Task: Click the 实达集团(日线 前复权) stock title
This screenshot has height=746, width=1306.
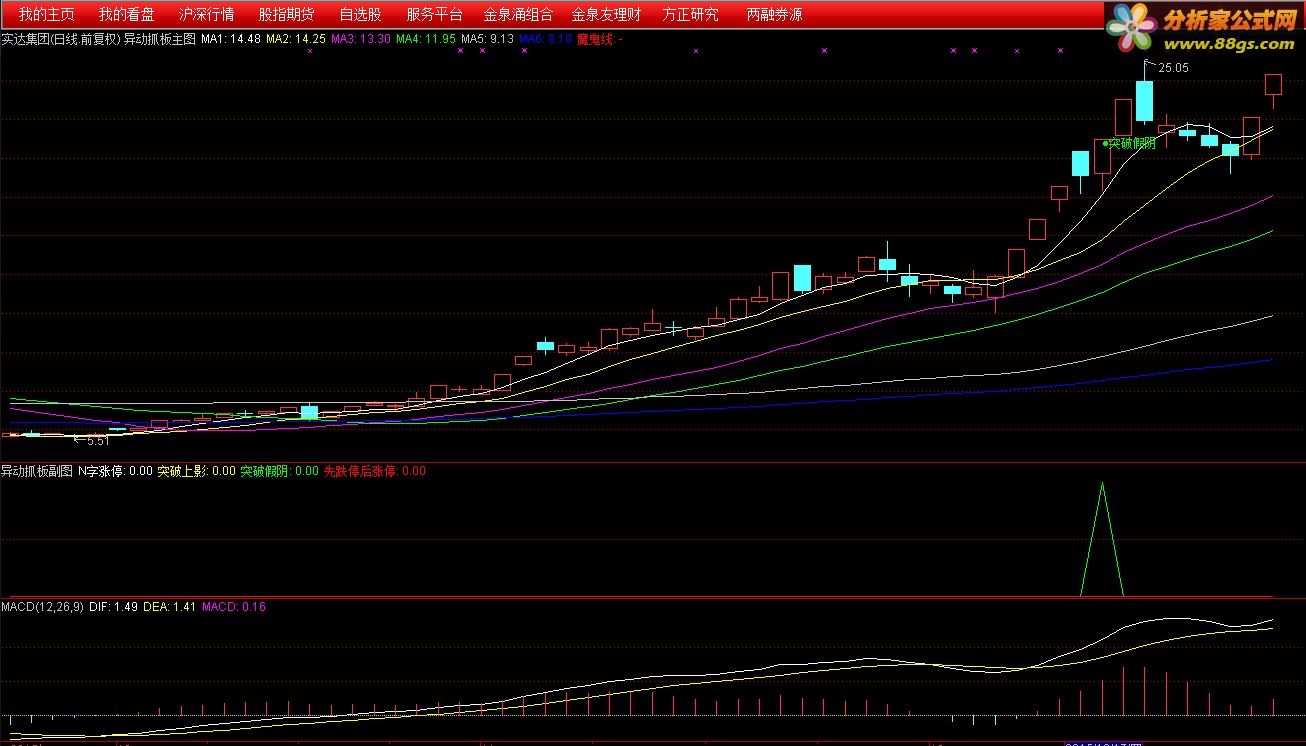Action: click(x=60, y=39)
